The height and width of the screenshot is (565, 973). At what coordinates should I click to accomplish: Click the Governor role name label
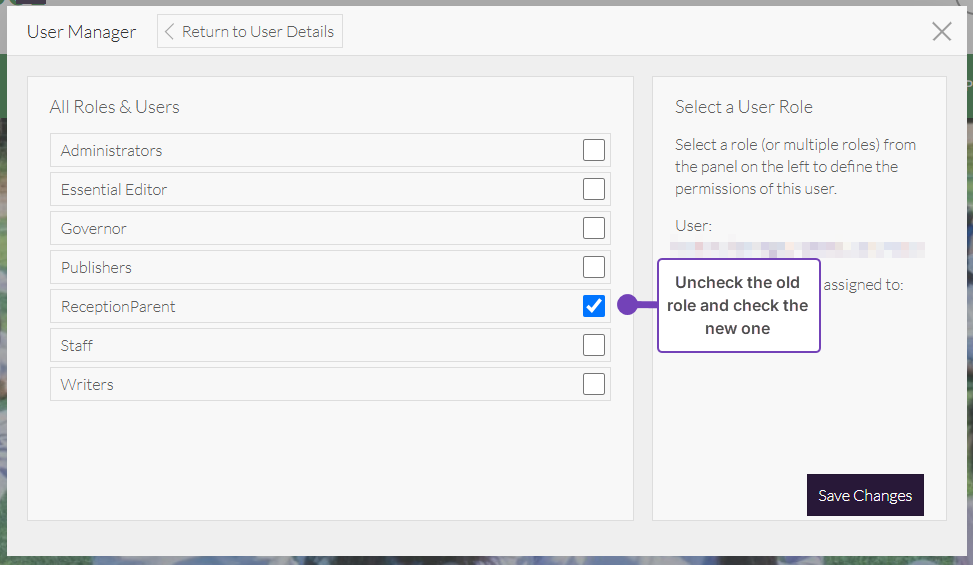coord(94,229)
